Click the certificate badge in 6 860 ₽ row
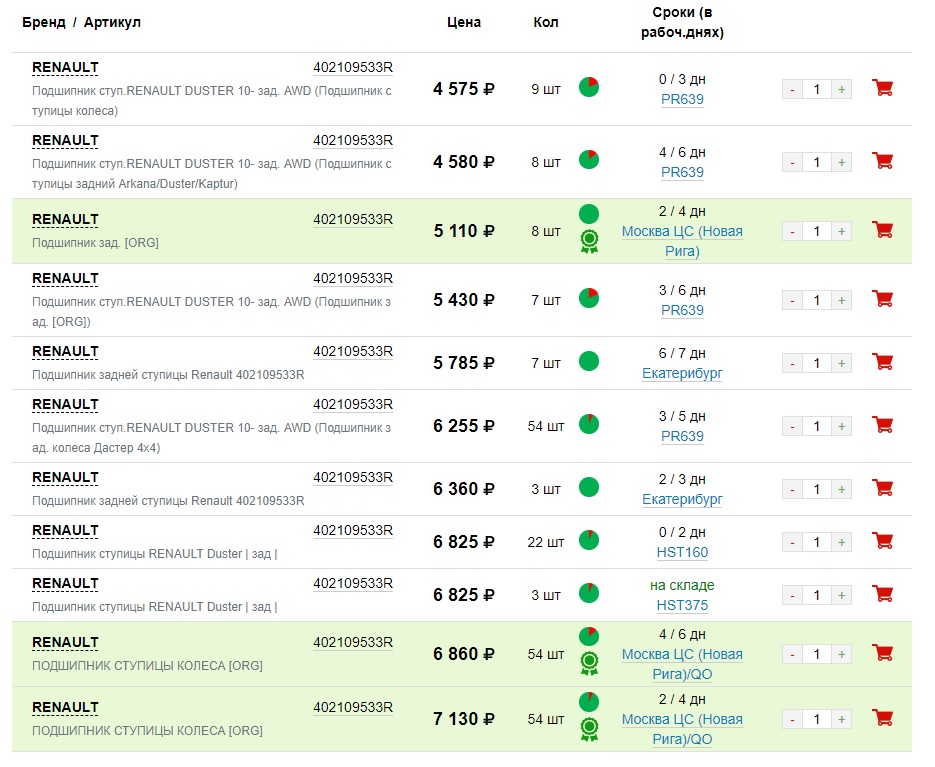Screen dimensions: 935x767 coord(589,664)
